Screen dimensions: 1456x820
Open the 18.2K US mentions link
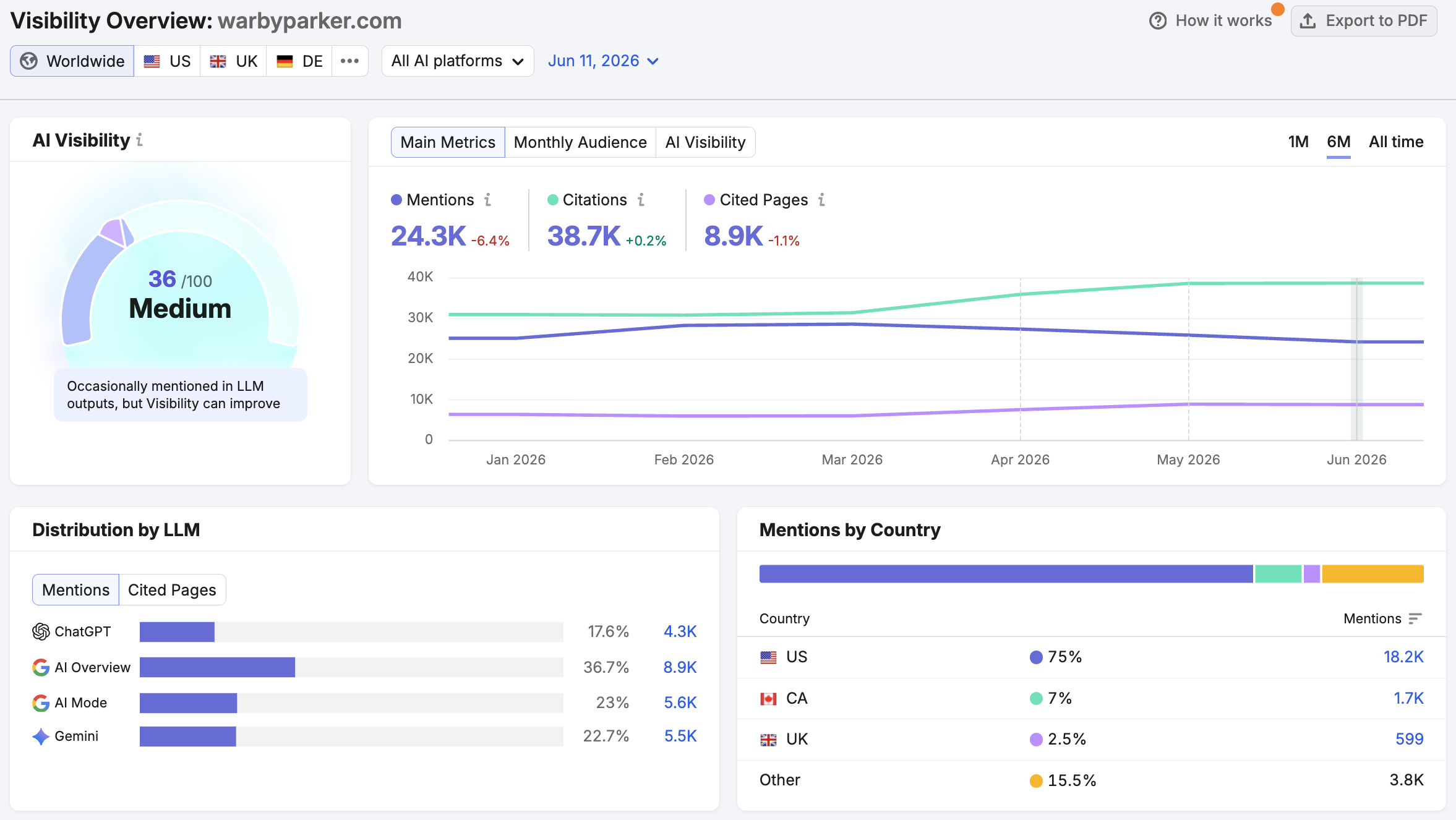click(x=1403, y=657)
